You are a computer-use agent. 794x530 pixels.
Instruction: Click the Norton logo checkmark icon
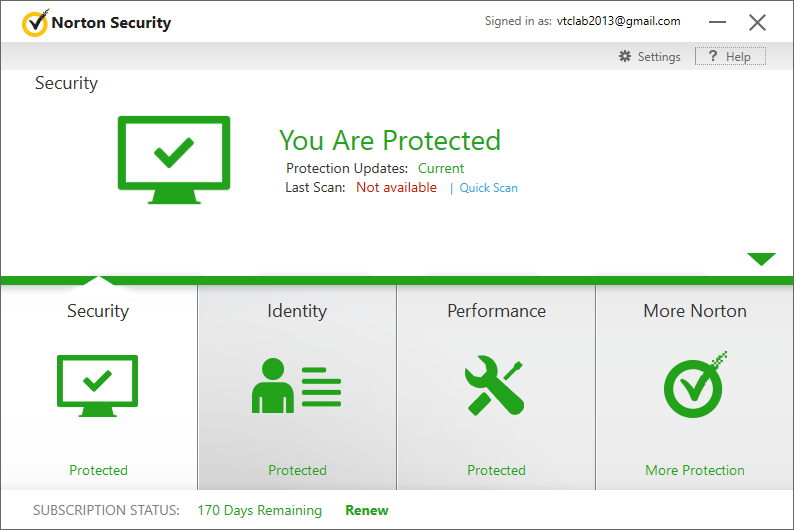[34, 22]
